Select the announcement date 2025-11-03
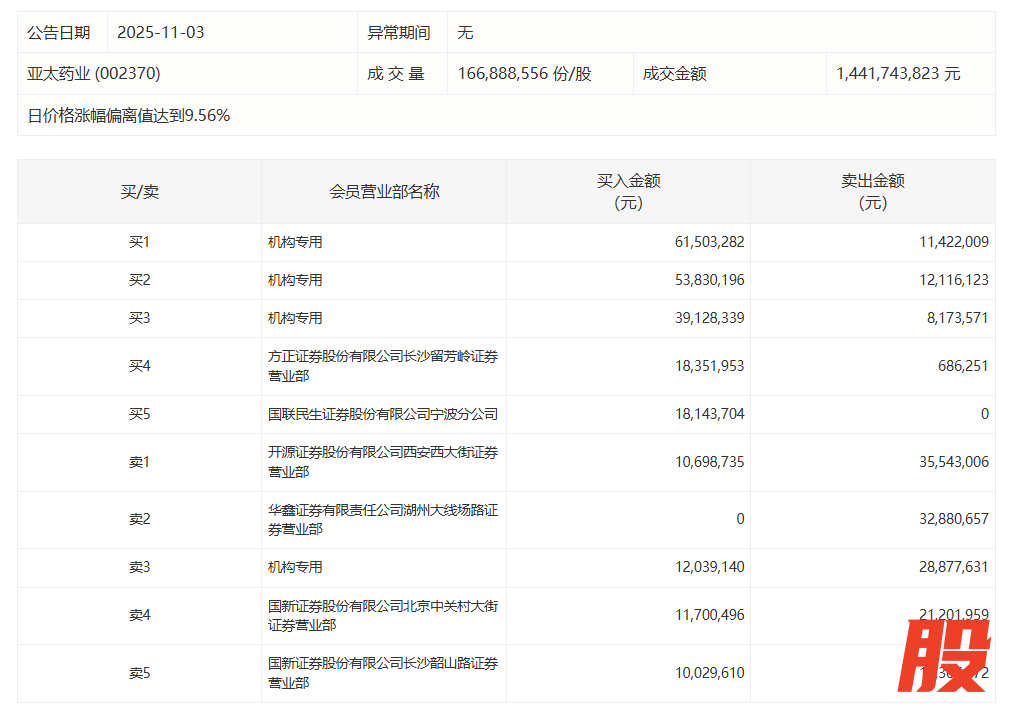 pos(160,32)
